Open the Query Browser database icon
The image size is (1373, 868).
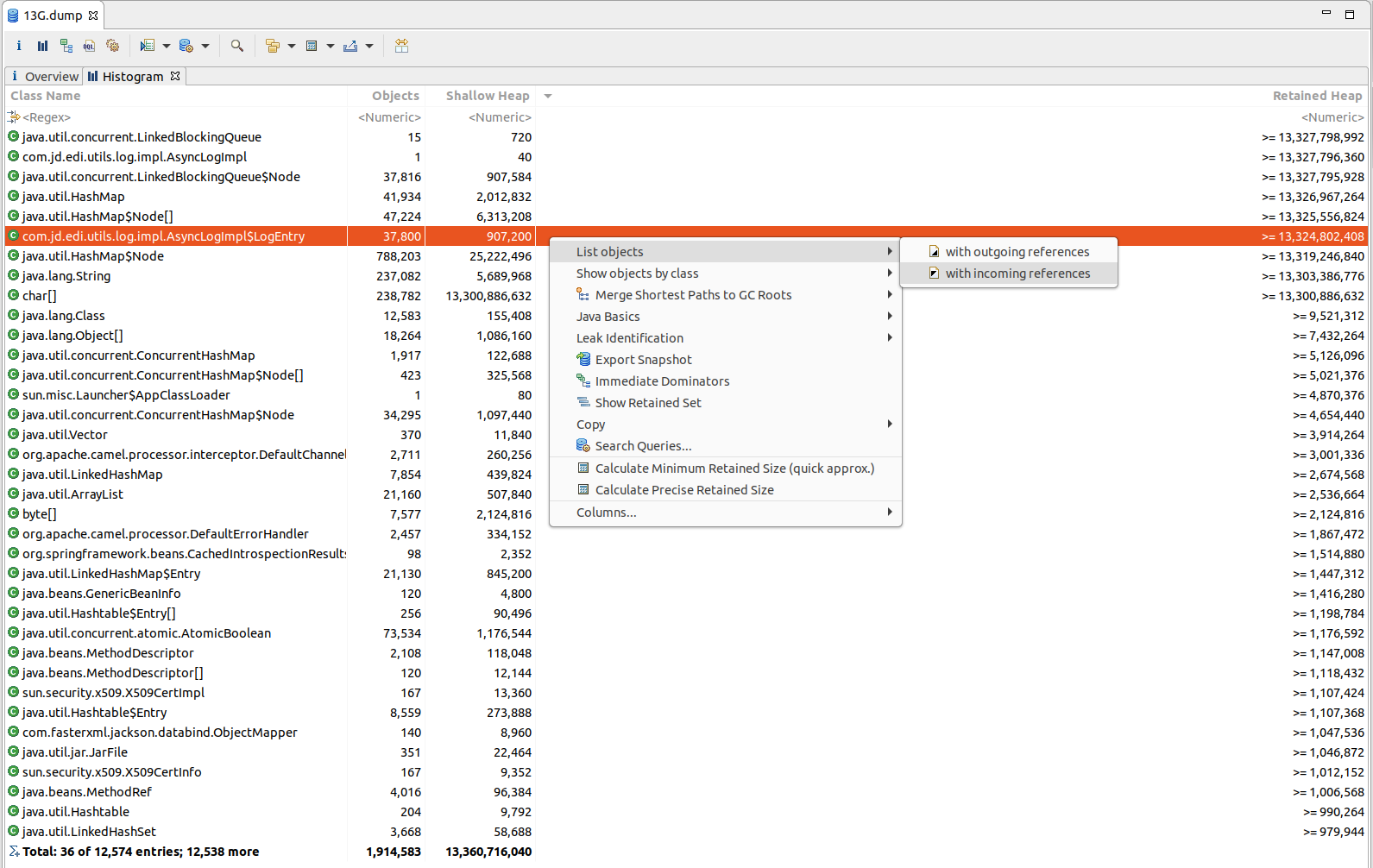coord(186,46)
